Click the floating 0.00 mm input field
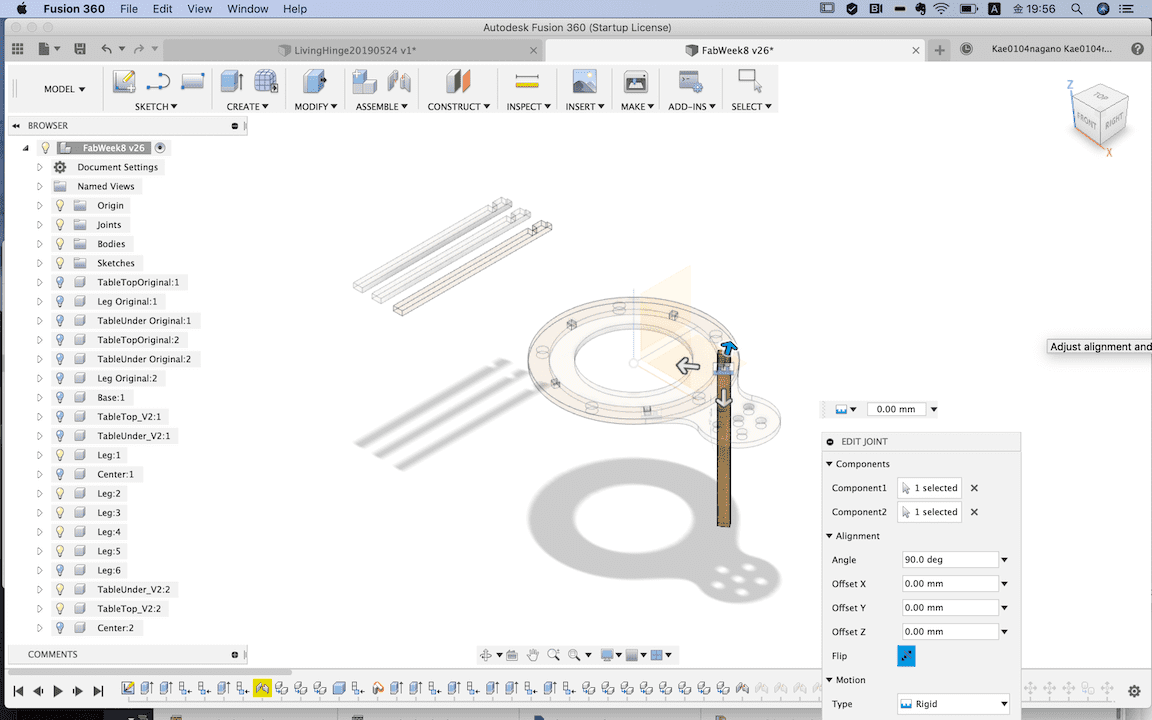Screen dimensions: 1152x720 coord(896,409)
